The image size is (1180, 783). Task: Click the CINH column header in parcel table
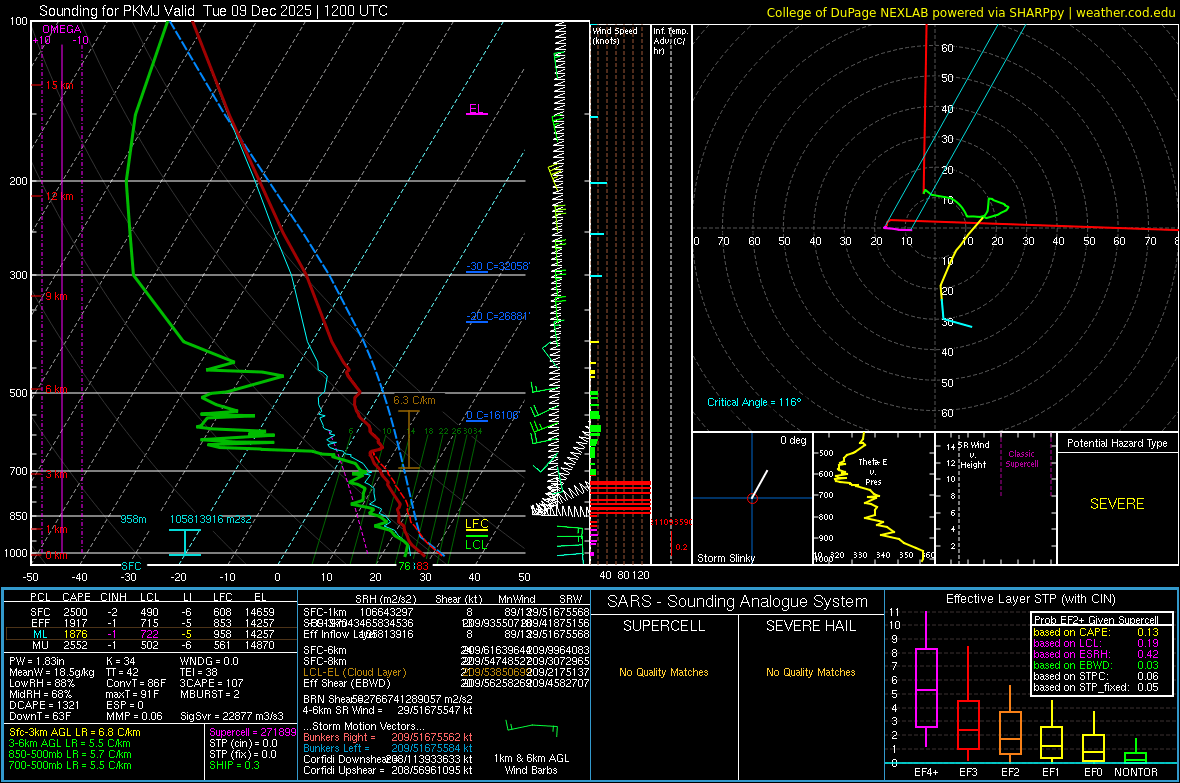[x=114, y=597]
